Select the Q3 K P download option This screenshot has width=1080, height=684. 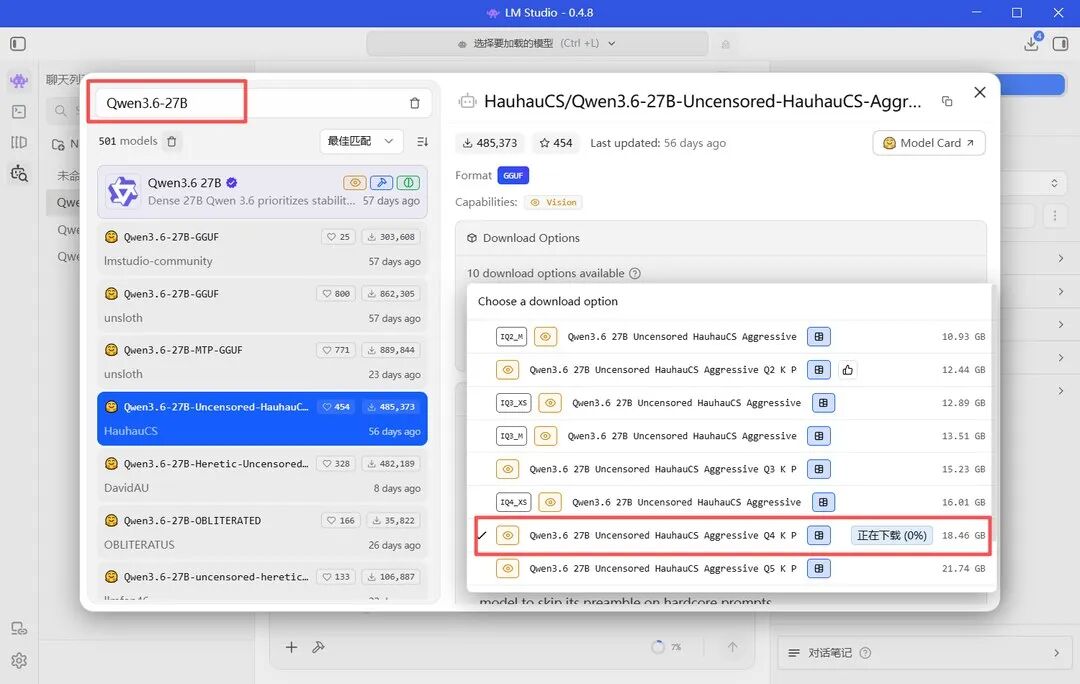[731, 469]
